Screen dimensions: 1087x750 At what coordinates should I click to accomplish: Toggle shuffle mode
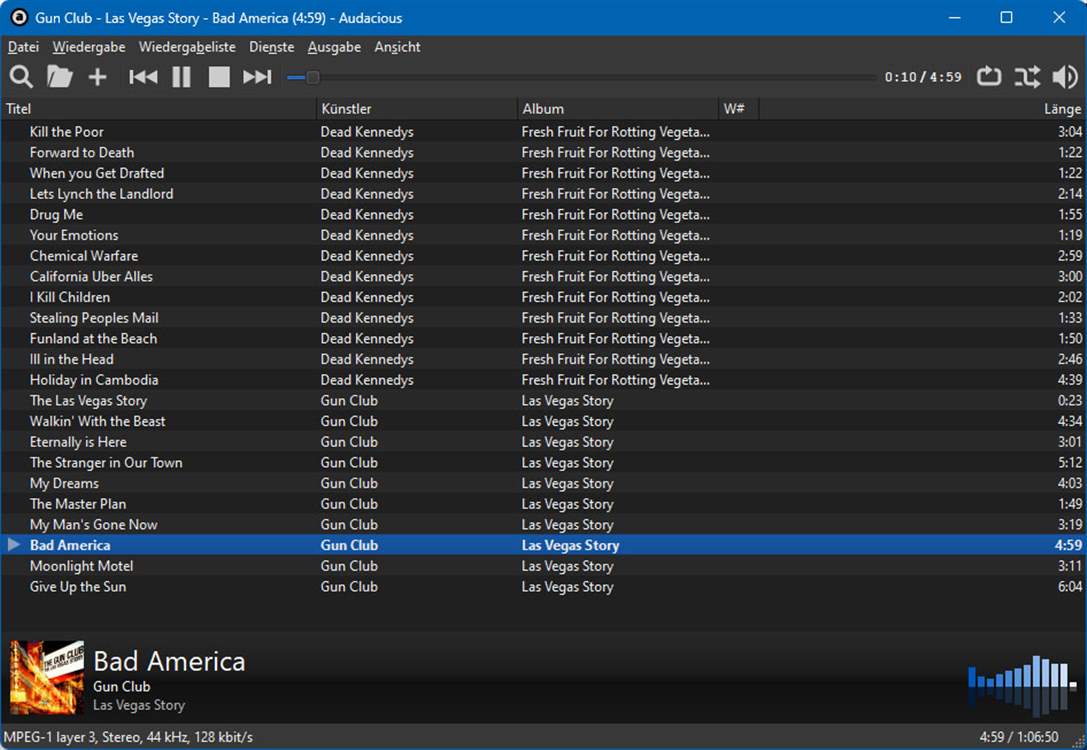(1027, 76)
